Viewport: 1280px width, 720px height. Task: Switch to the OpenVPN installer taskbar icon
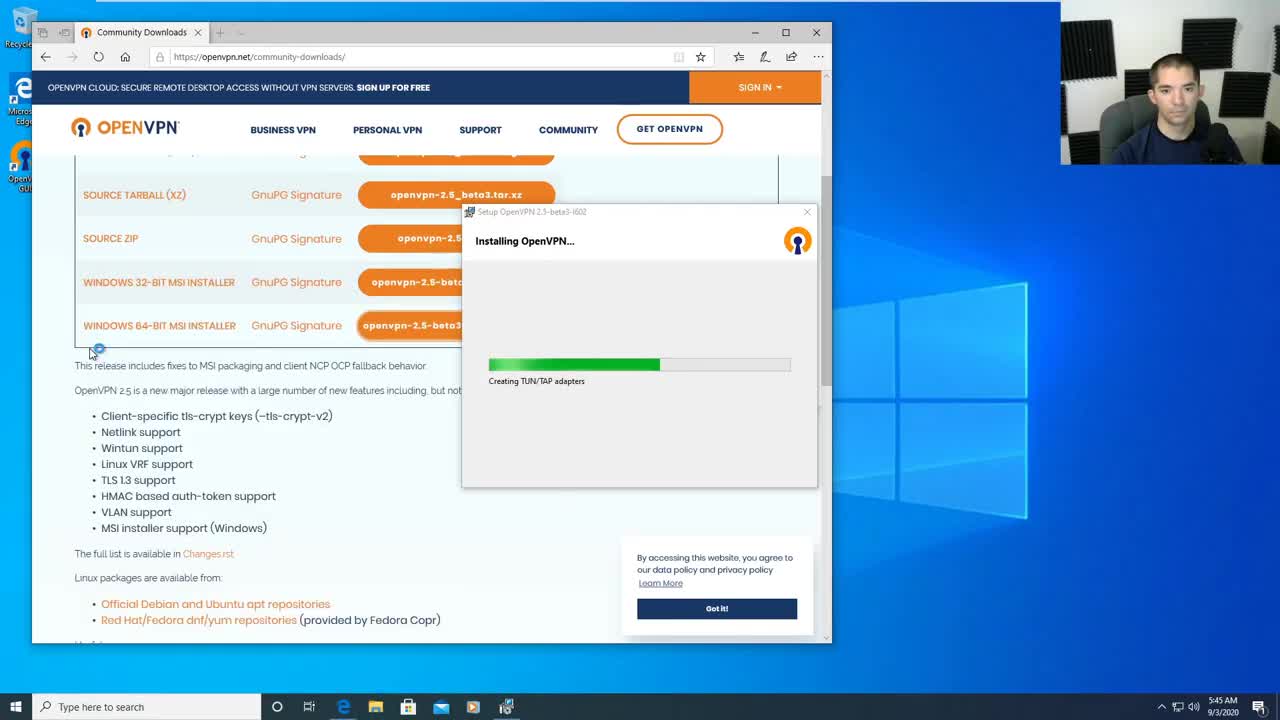(x=506, y=707)
